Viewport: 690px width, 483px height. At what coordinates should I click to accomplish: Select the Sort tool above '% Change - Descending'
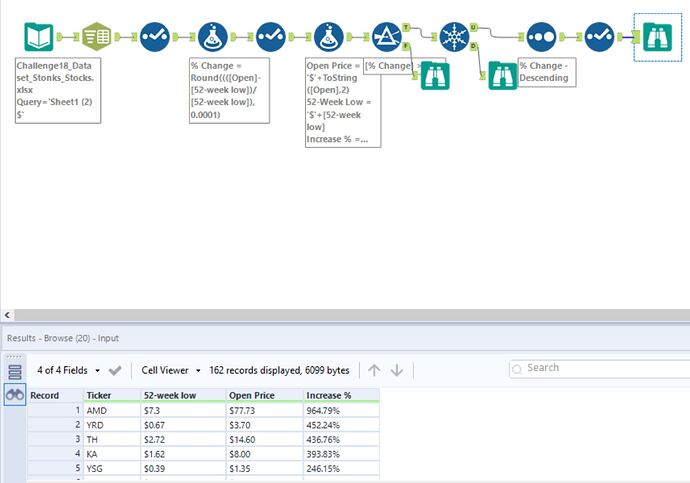tap(541, 37)
